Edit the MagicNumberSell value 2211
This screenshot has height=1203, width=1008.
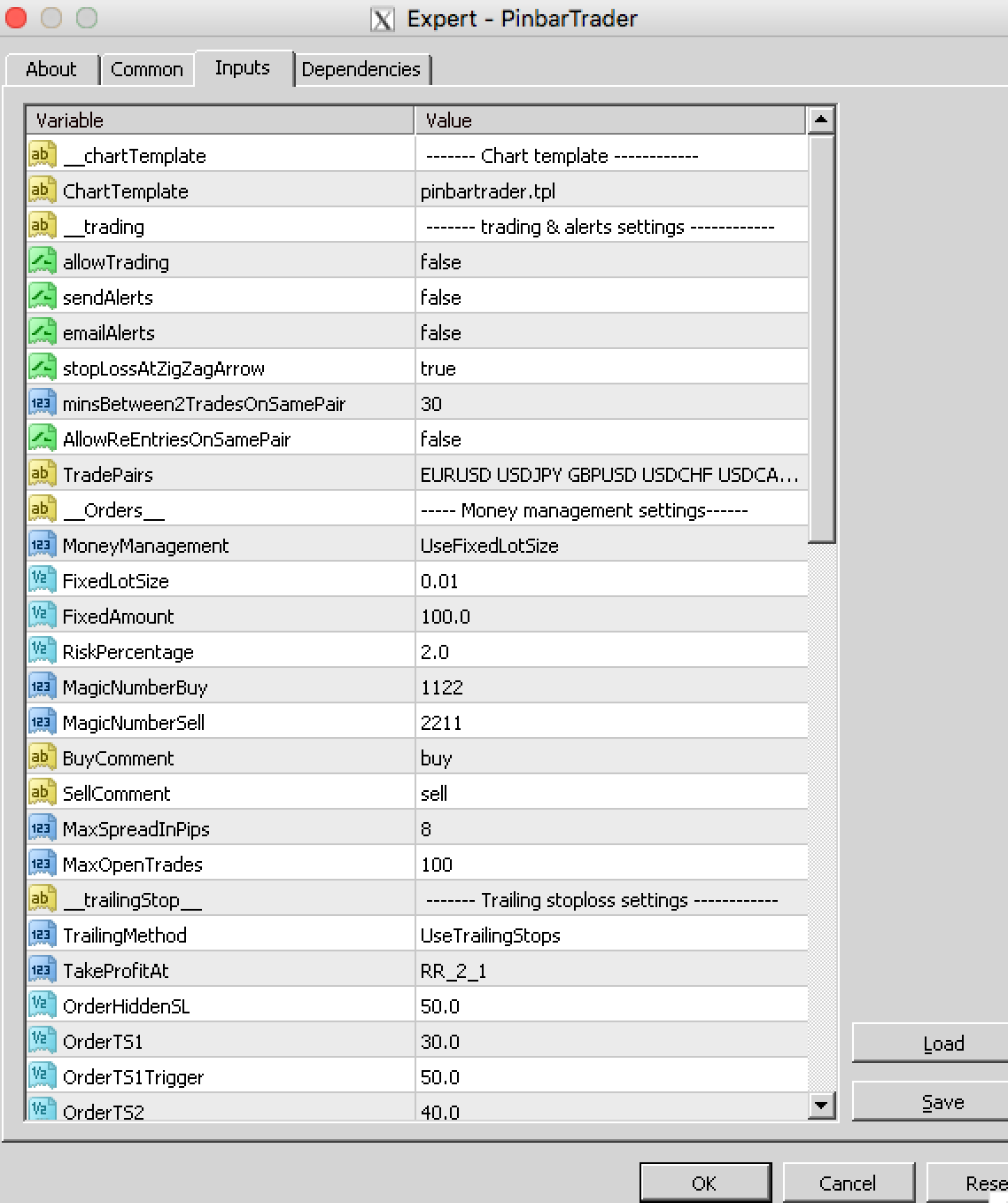coord(611,722)
